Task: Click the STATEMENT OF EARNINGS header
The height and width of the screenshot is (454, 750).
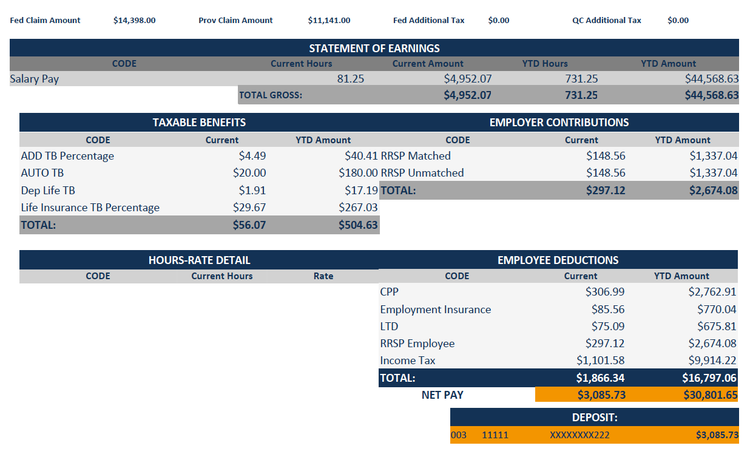Action: pyautogui.click(x=374, y=48)
